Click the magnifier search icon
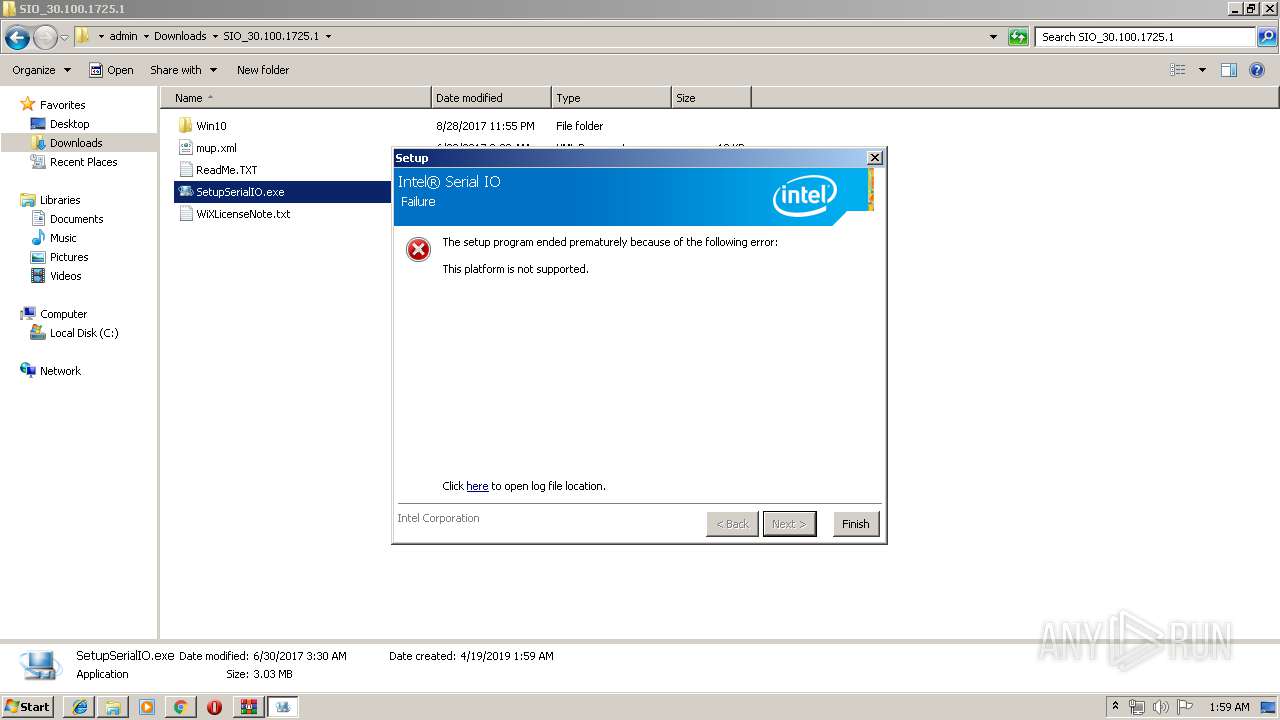This screenshot has width=1280, height=720. click(x=1267, y=37)
